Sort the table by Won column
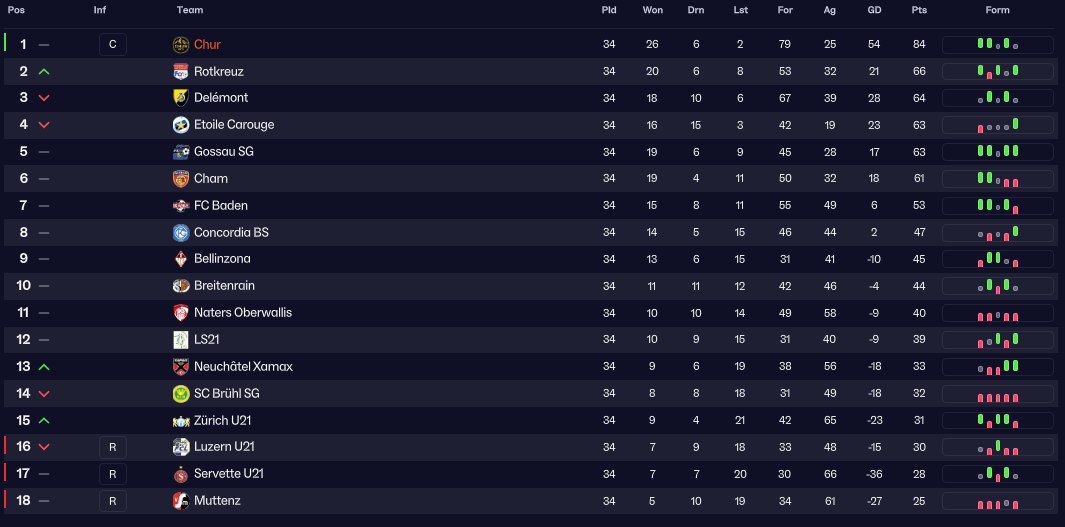The height and width of the screenshot is (527, 1065). click(653, 10)
